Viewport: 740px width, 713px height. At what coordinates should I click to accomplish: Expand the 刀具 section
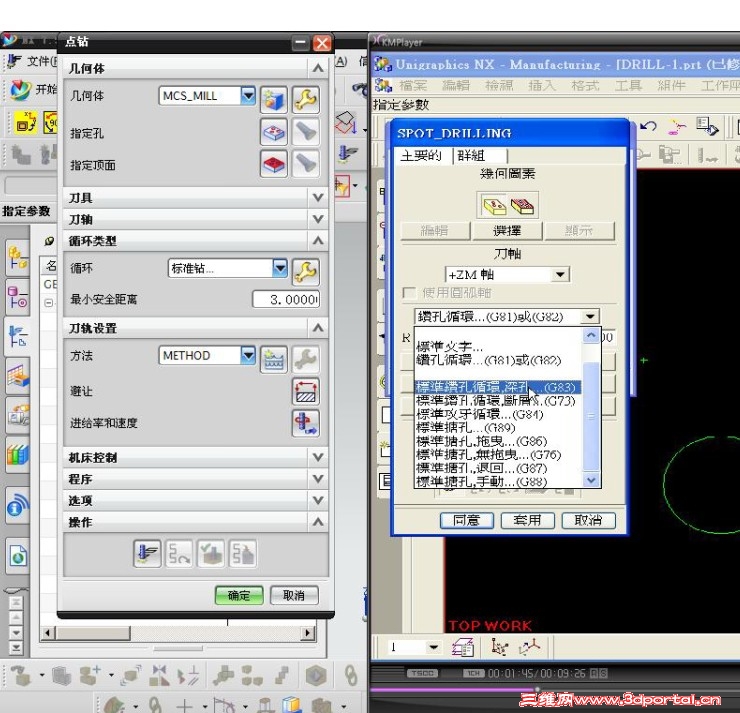tap(318, 198)
